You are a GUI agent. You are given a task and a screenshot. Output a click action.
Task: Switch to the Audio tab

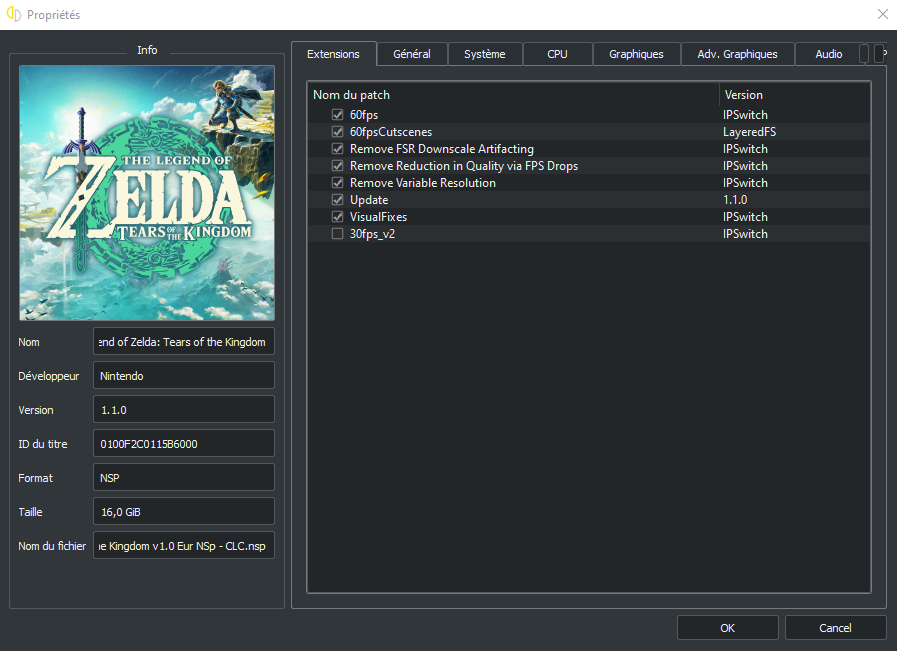[828, 54]
